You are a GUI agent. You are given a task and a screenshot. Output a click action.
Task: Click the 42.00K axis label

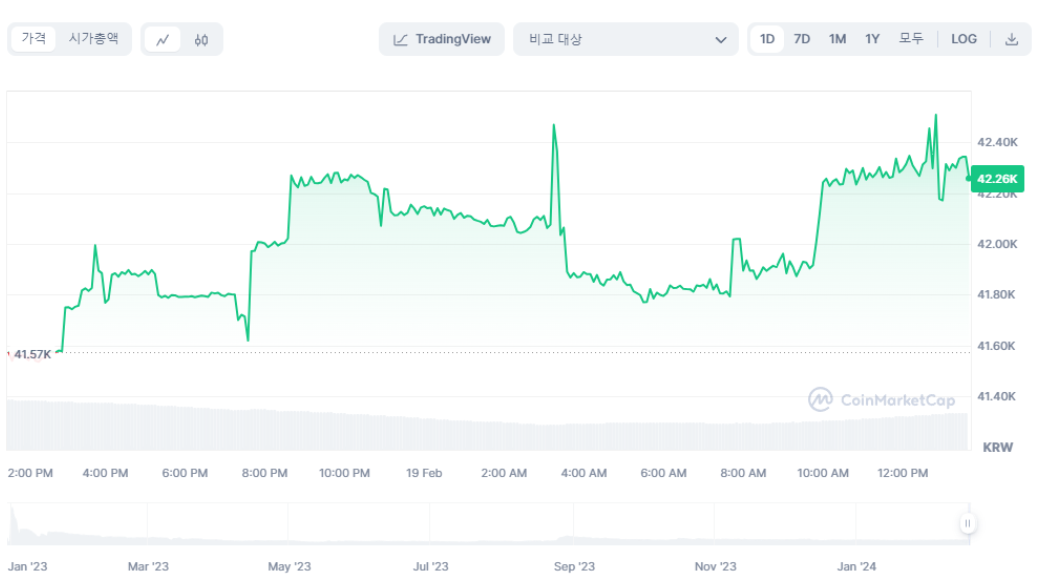997,244
